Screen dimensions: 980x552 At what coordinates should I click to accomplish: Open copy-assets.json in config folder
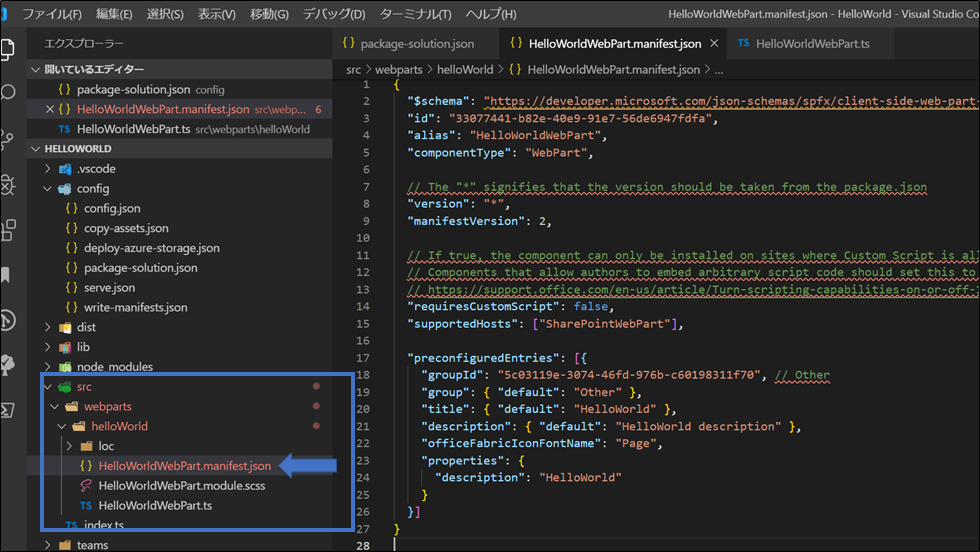pos(126,228)
